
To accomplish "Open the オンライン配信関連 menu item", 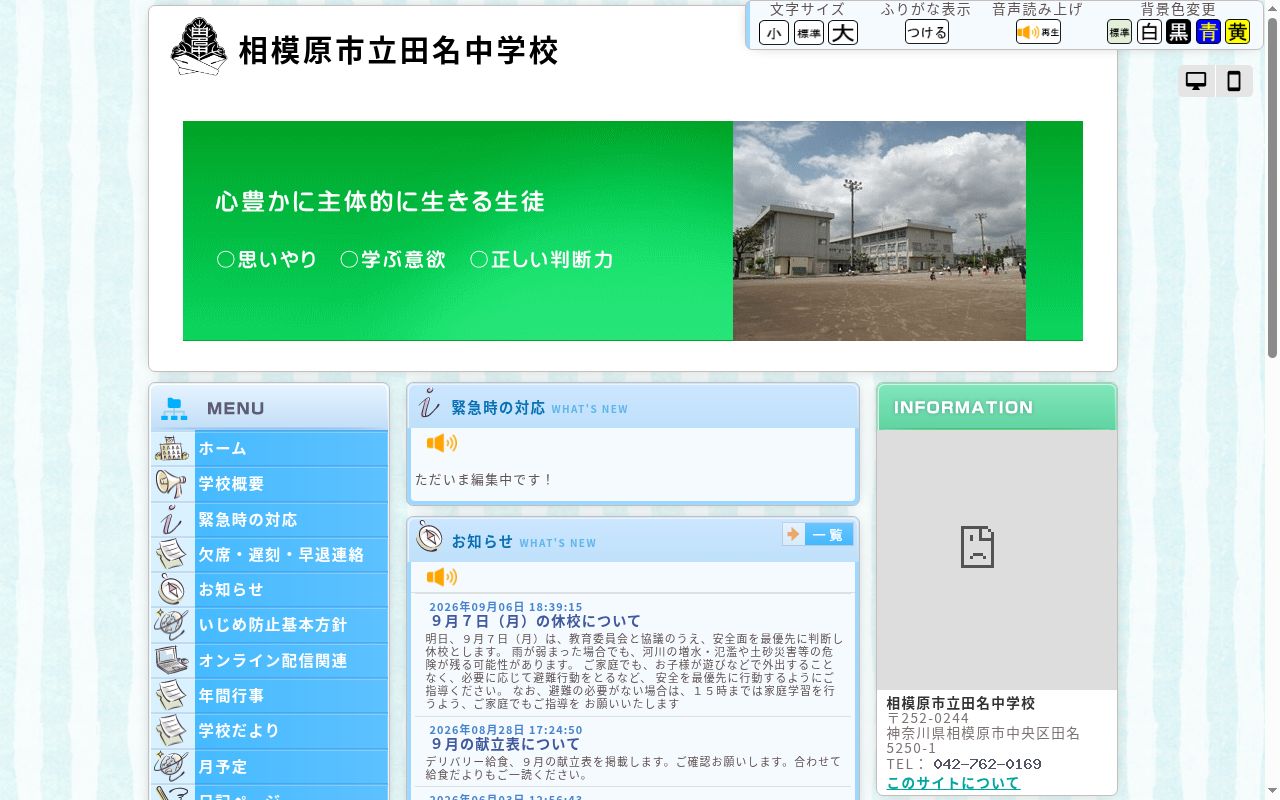I will pos(270,660).
